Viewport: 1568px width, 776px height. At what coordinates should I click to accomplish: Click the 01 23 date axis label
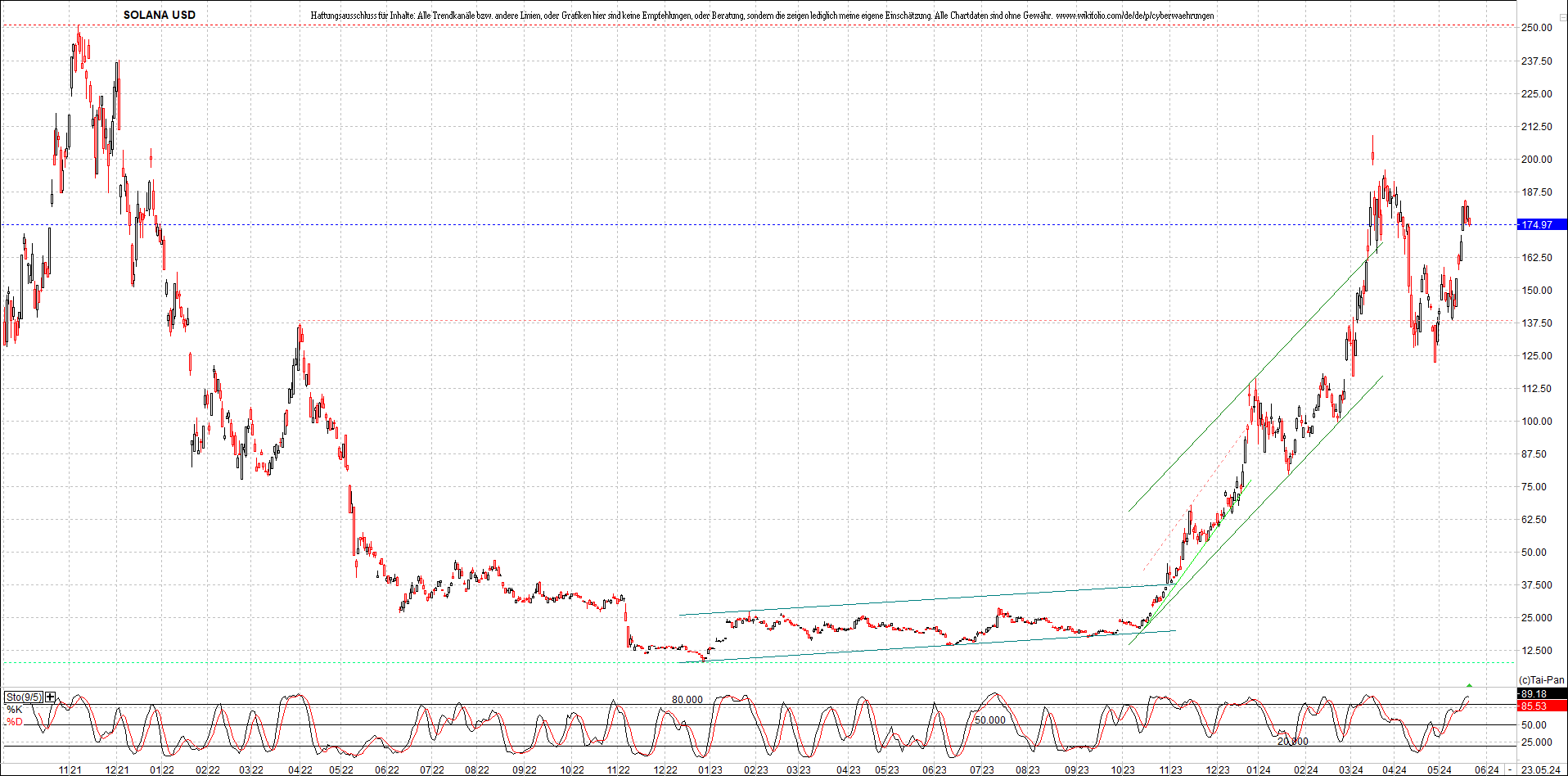click(x=710, y=770)
